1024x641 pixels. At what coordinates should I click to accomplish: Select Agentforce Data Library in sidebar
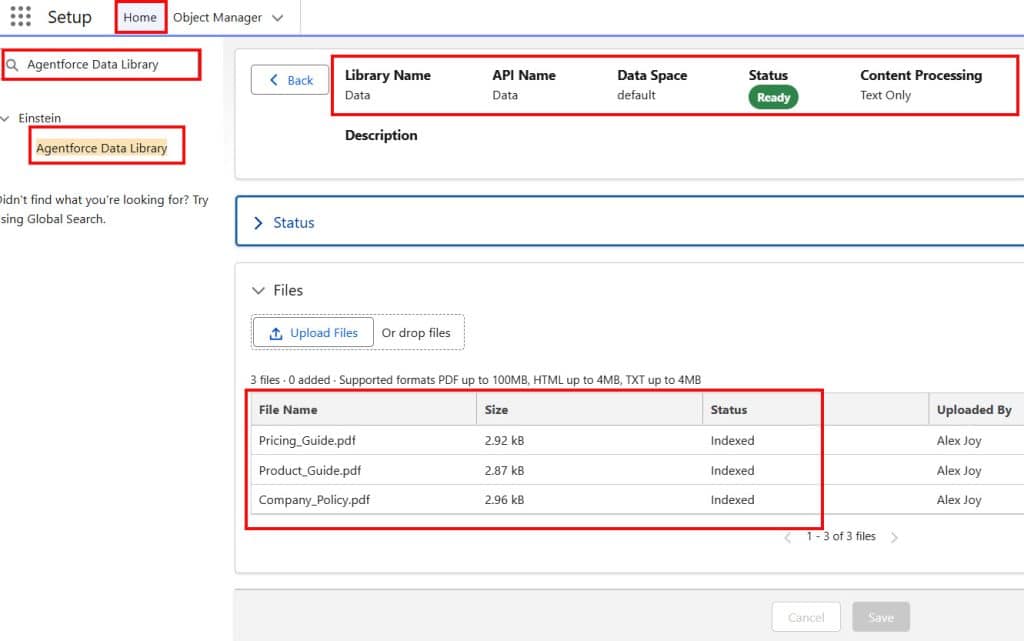click(x=102, y=148)
